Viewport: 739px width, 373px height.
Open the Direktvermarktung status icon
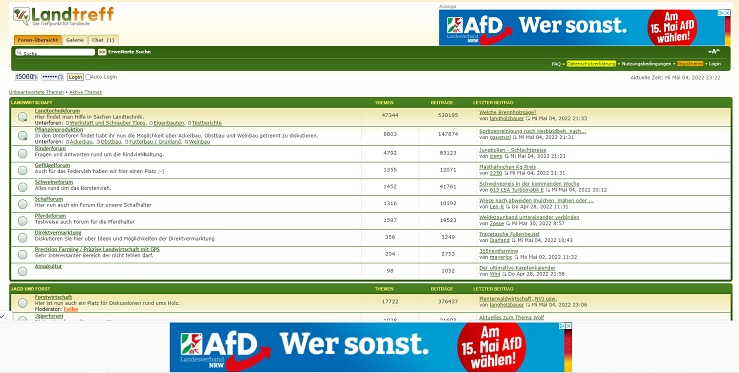pos(23,238)
